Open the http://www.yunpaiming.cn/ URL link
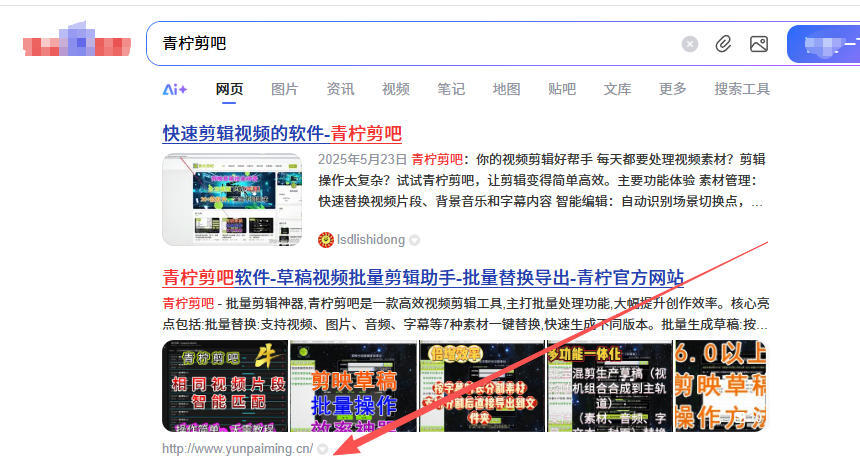Image resolution: width=860 pixels, height=465 pixels. pos(237,449)
